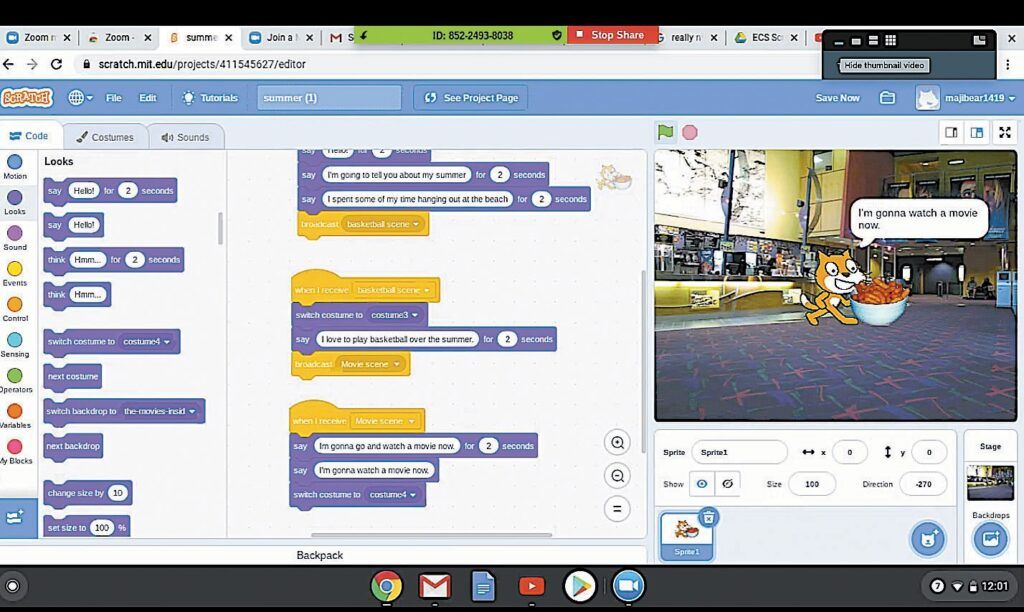The height and width of the screenshot is (612, 1024).
Task: Click the sprite x position field
Action: pyautogui.click(x=849, y=452)
